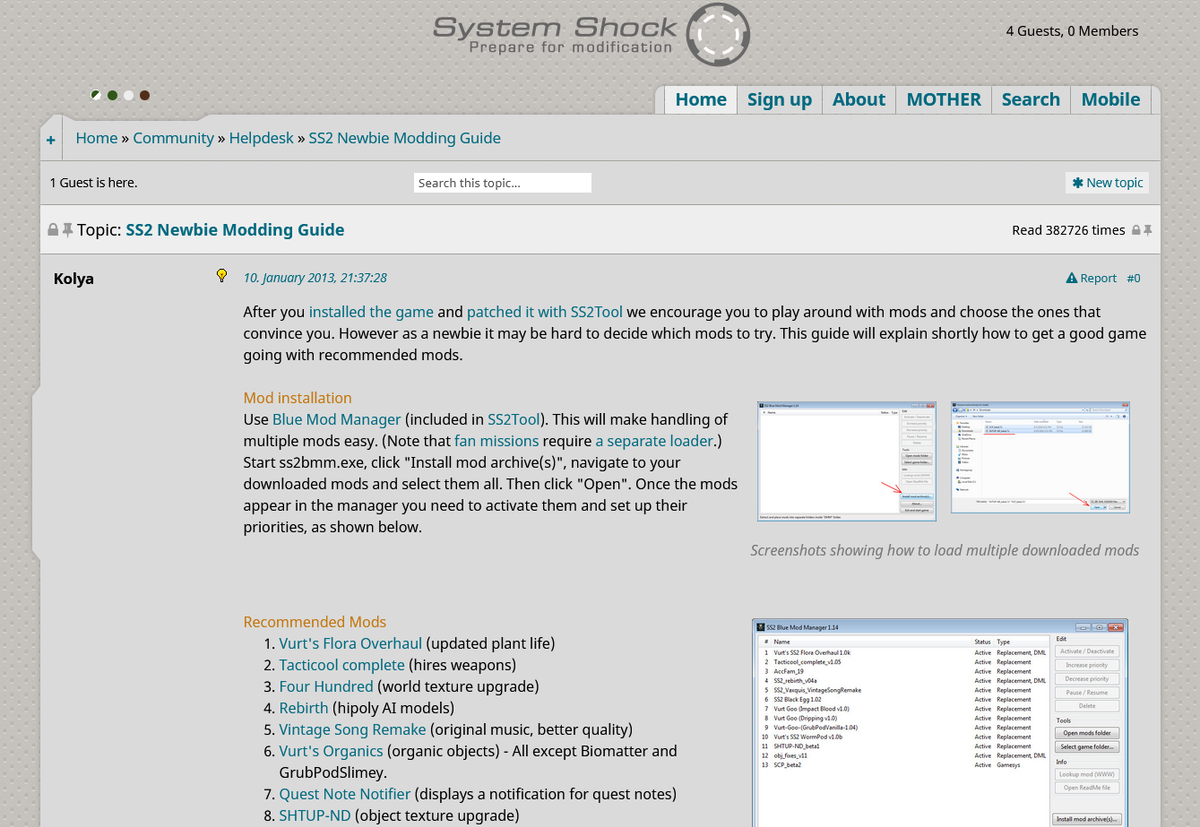
Task: Open SS2 Newbie Modding Guide breadcrumb link
Action: (405, 138)
